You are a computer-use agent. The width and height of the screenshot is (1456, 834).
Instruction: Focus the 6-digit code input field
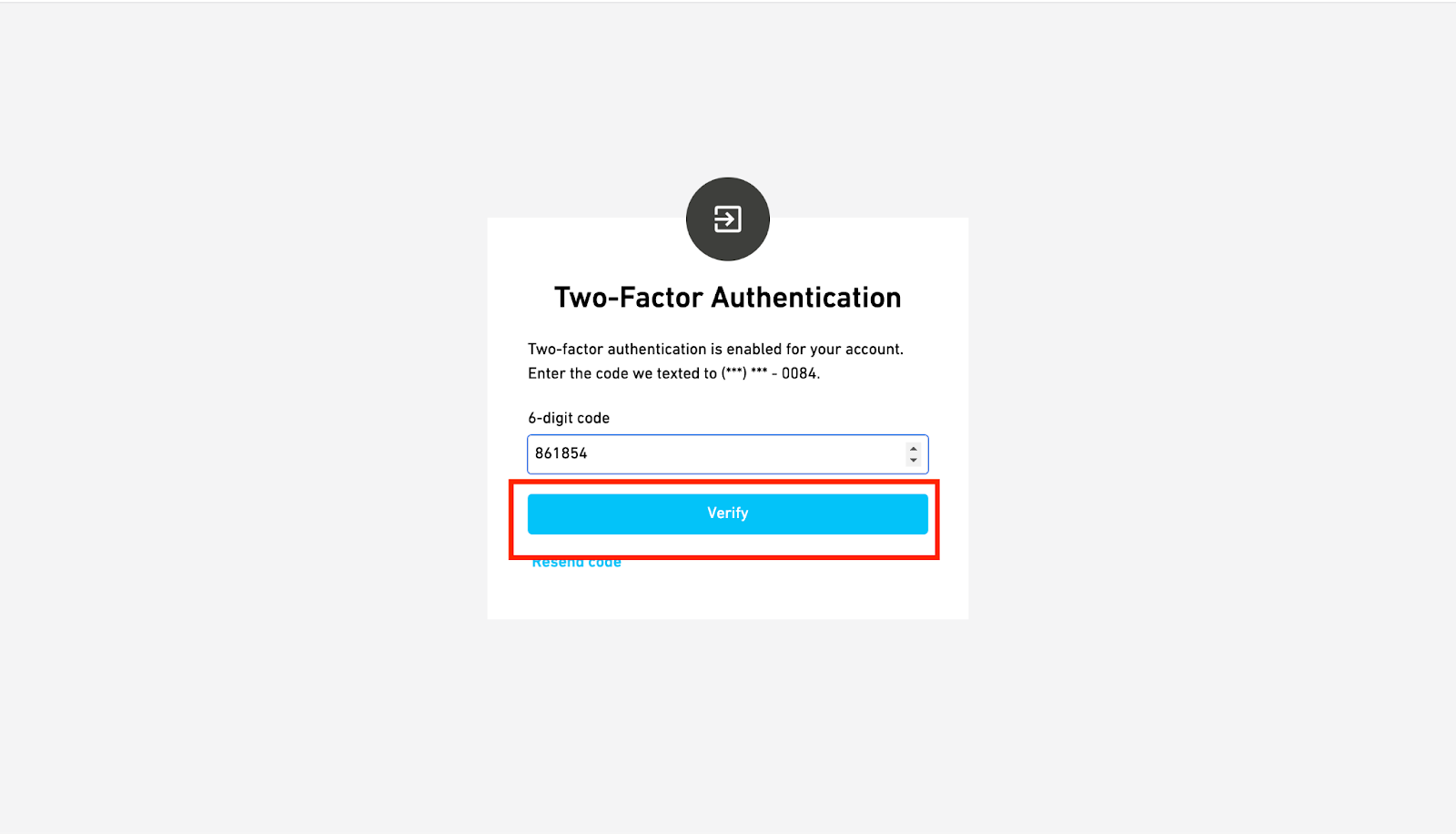point(727,453)
